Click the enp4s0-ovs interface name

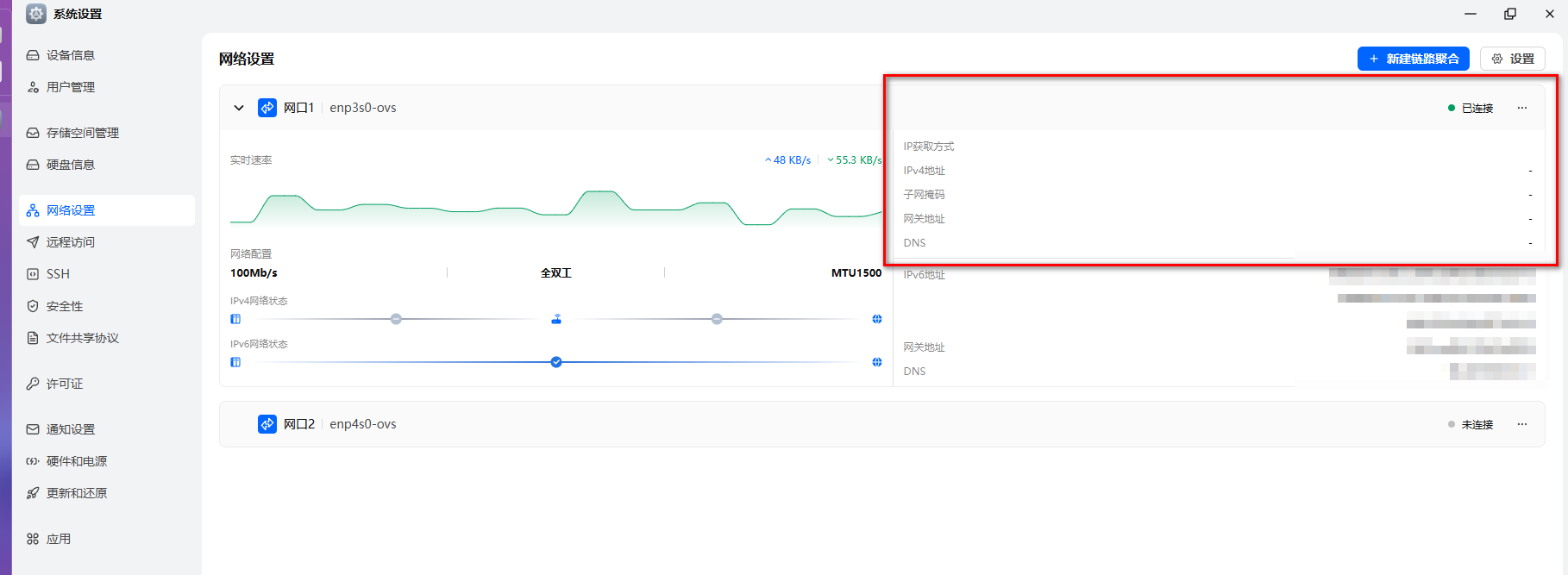(x=363, y=424)
